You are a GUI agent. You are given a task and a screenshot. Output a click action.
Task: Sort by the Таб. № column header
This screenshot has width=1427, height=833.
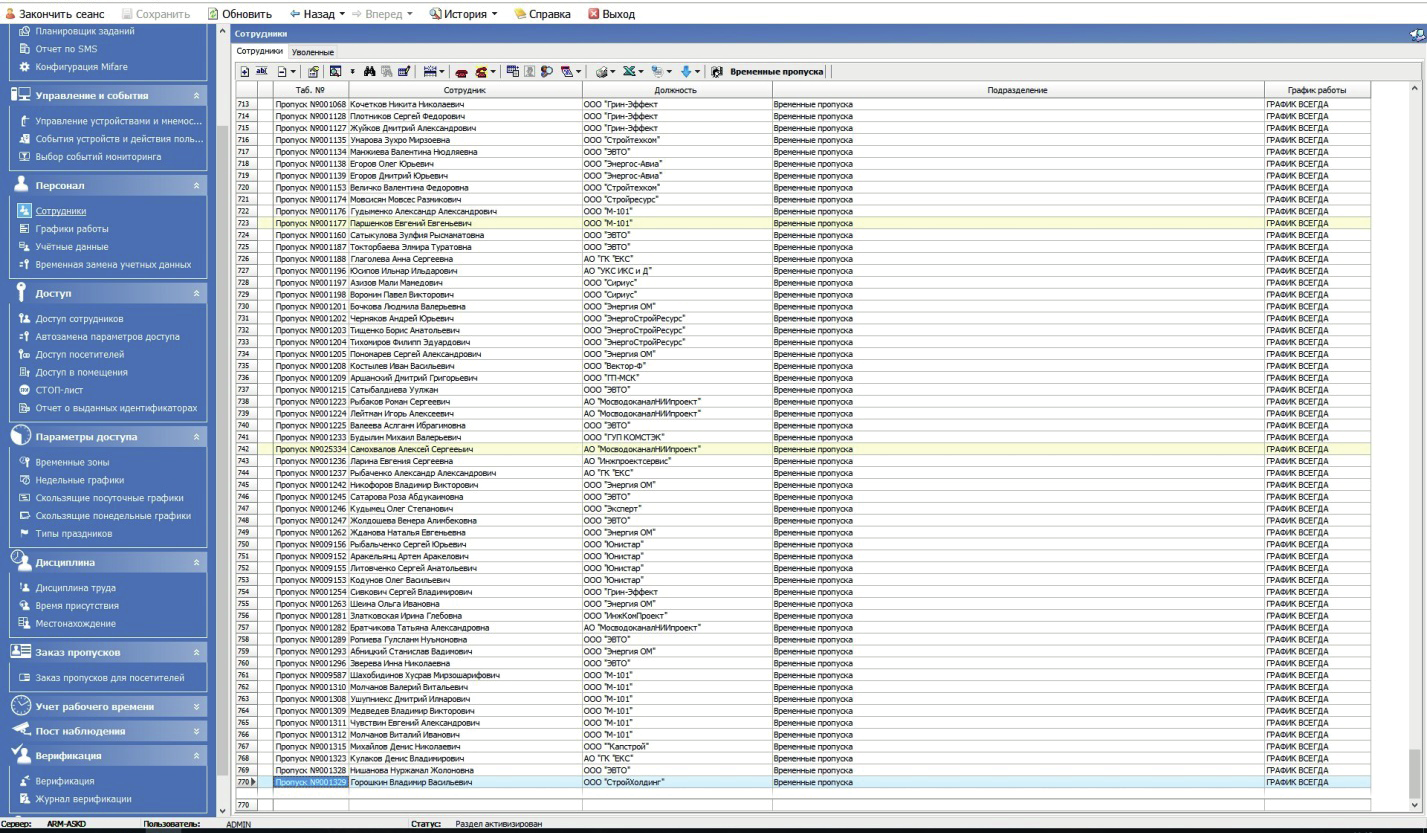tap(310, 91)
